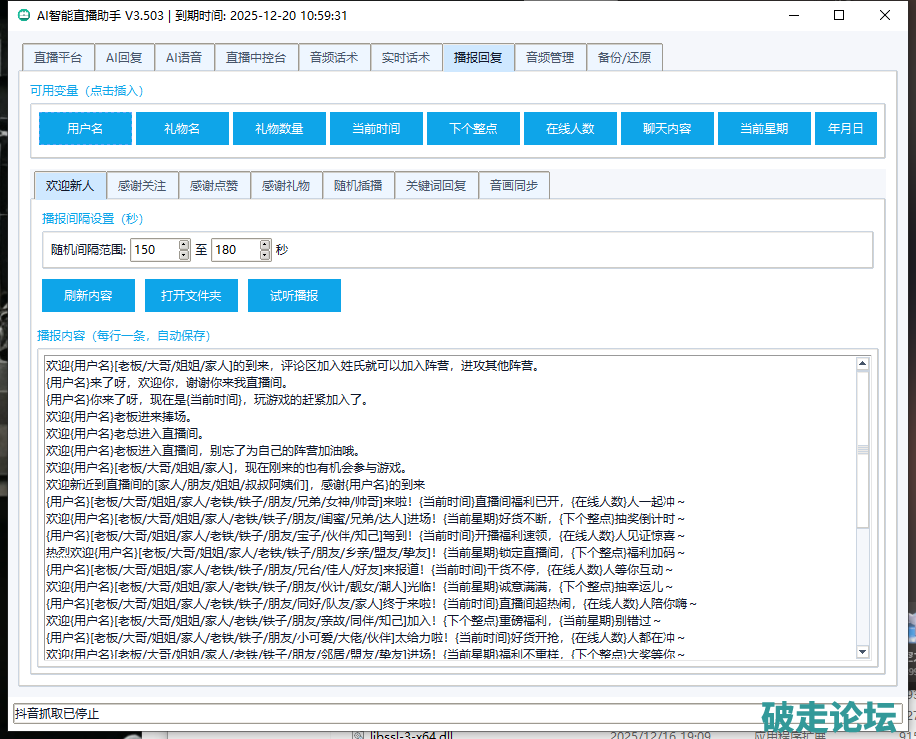Insert the 用户名 variable
The image size is (916, 739).
click(x=85, y=129)
